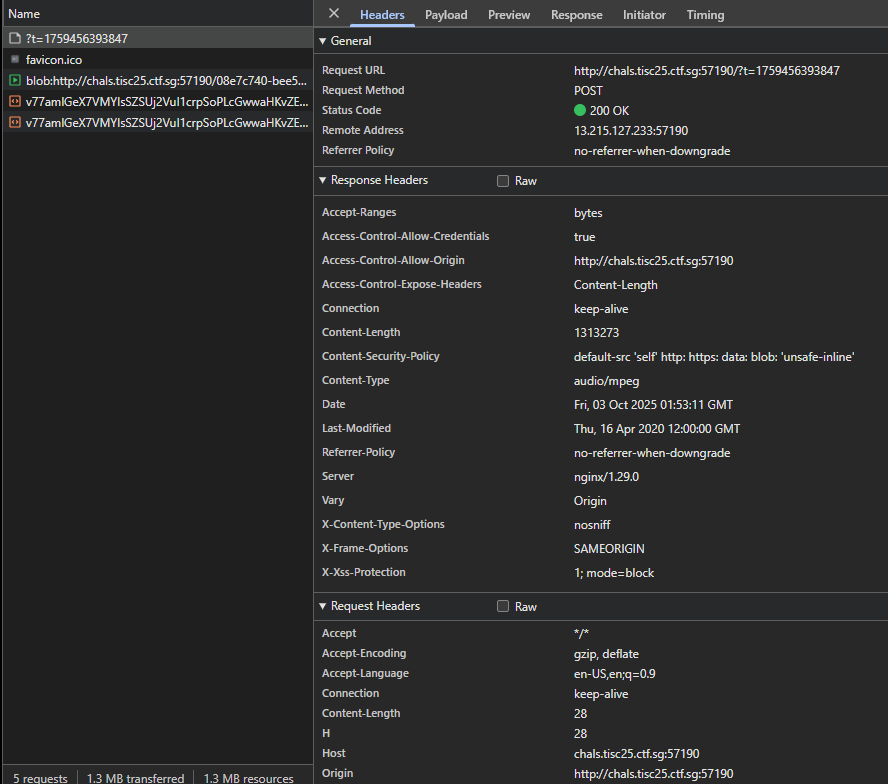Collapse the Request Headers section
This screenshot has width=888, height=784.
click(x=322, y=607)
